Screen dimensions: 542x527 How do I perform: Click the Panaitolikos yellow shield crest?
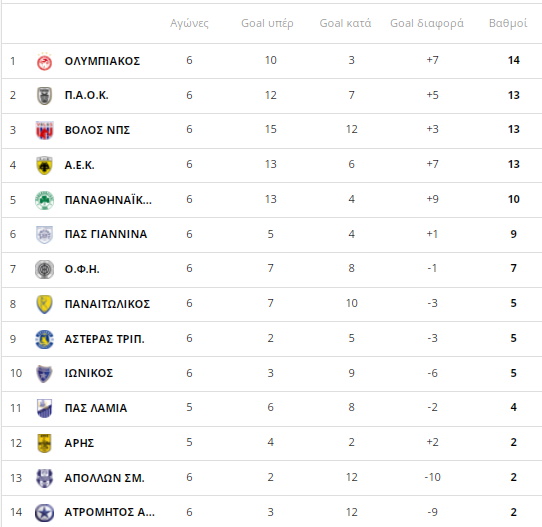[x=44, y=304]
